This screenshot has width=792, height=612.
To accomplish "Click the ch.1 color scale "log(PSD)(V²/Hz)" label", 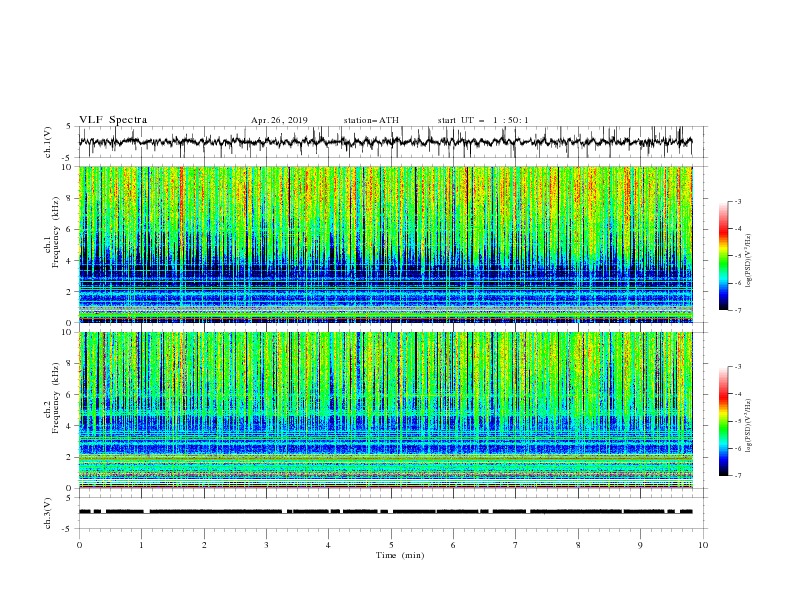I will pyautogui.click(x=749, y=261).
